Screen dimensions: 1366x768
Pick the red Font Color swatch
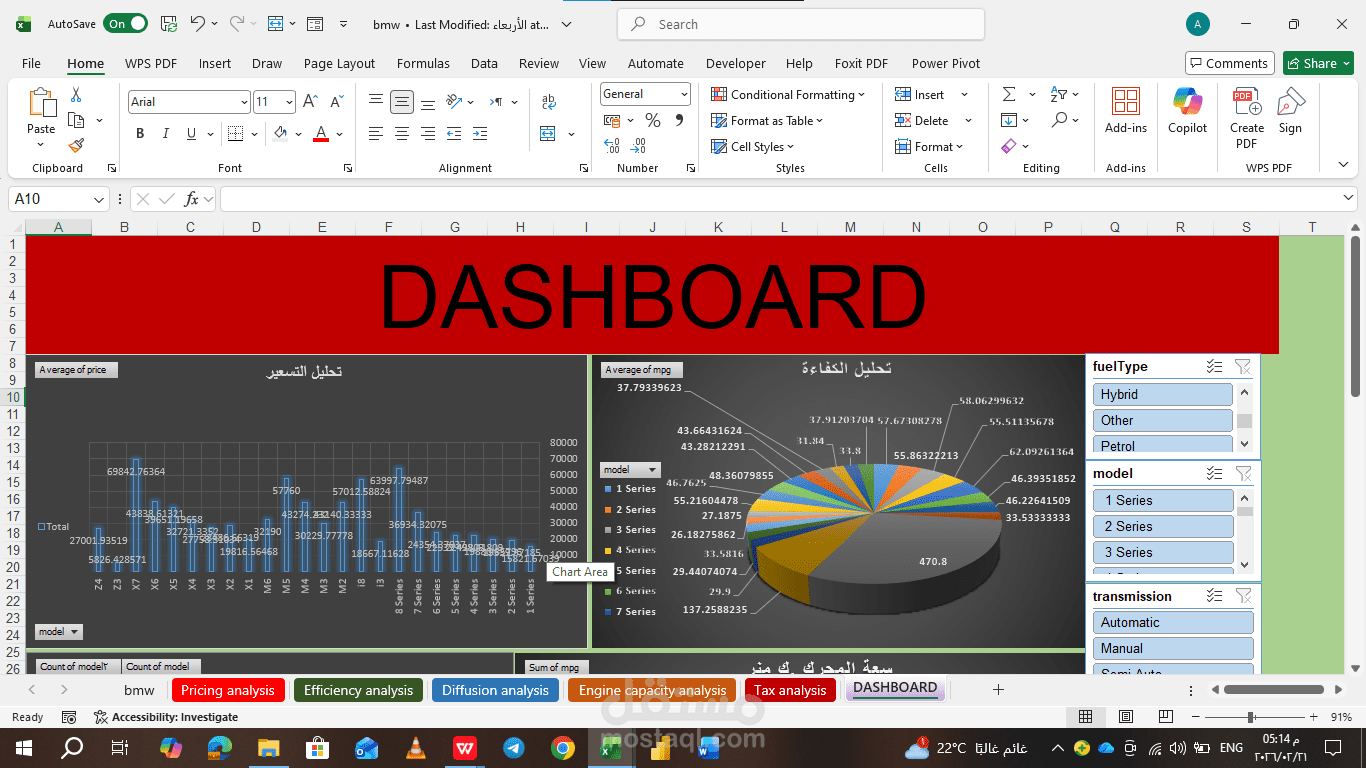pyautogui.click(x=321, y=134)
